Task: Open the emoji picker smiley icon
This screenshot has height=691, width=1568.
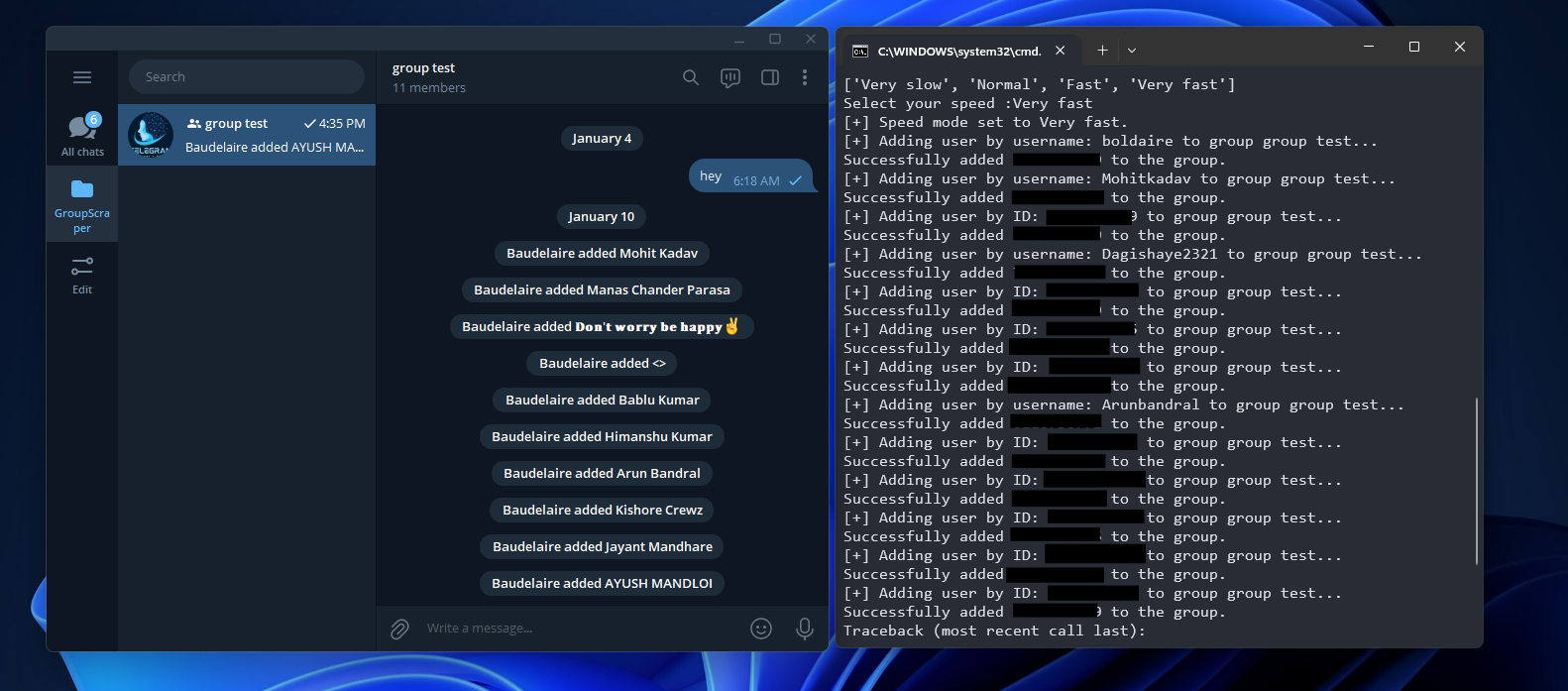Action: (x=761, y=629)
